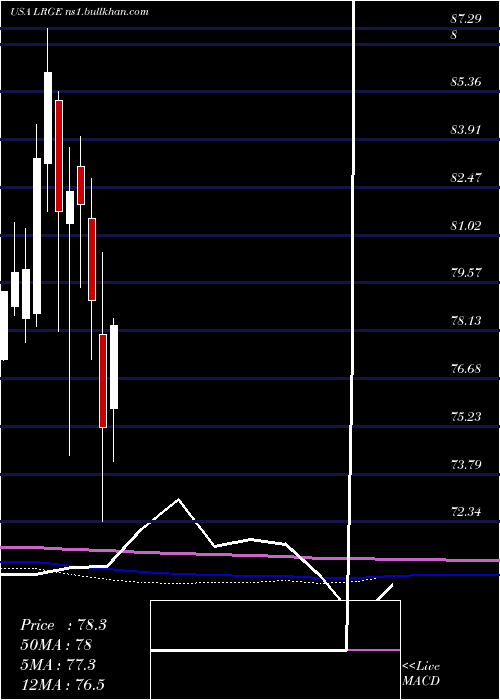Click the '<<Live MACD' label
Image resolution: width=500 pixels, height=700 pixels.
pos(421,674)
